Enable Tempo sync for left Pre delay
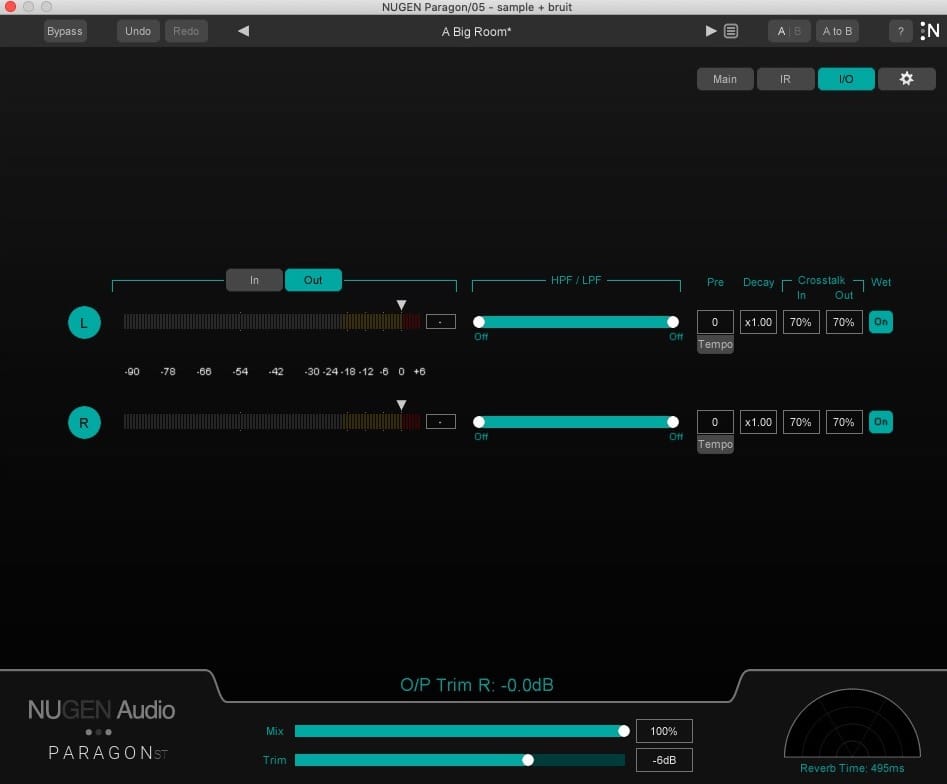 click(715, 344)
